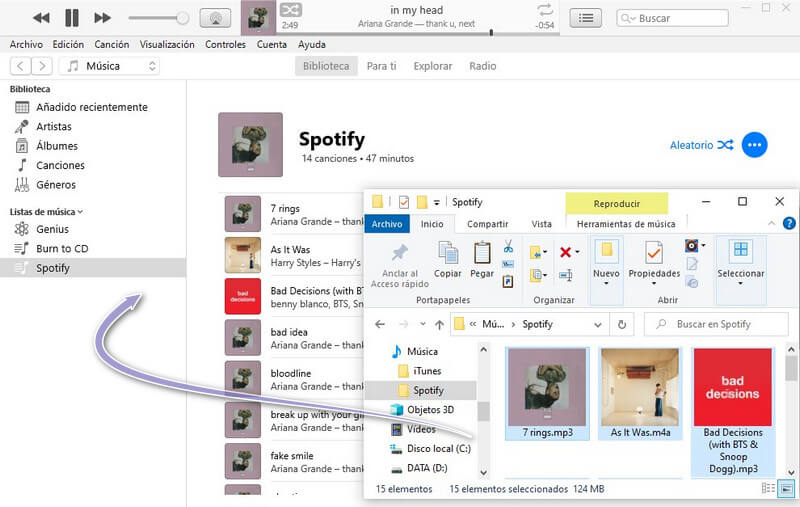Open the Move to folder dropdown
The height and width of the screenshot is (507, 800).
(x=538, y=252)
